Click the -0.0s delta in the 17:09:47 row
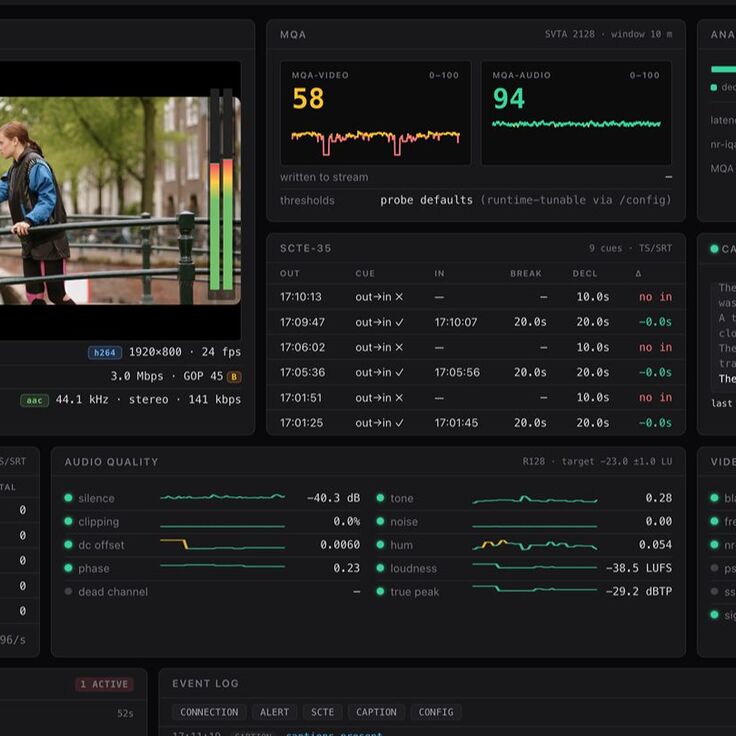 point(655,322)
